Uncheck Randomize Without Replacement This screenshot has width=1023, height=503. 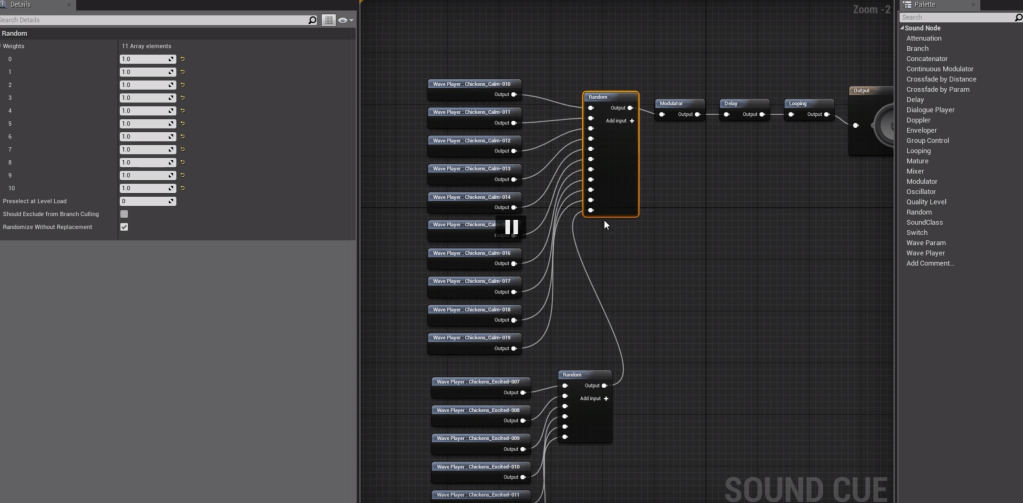(x=124, y=227)
